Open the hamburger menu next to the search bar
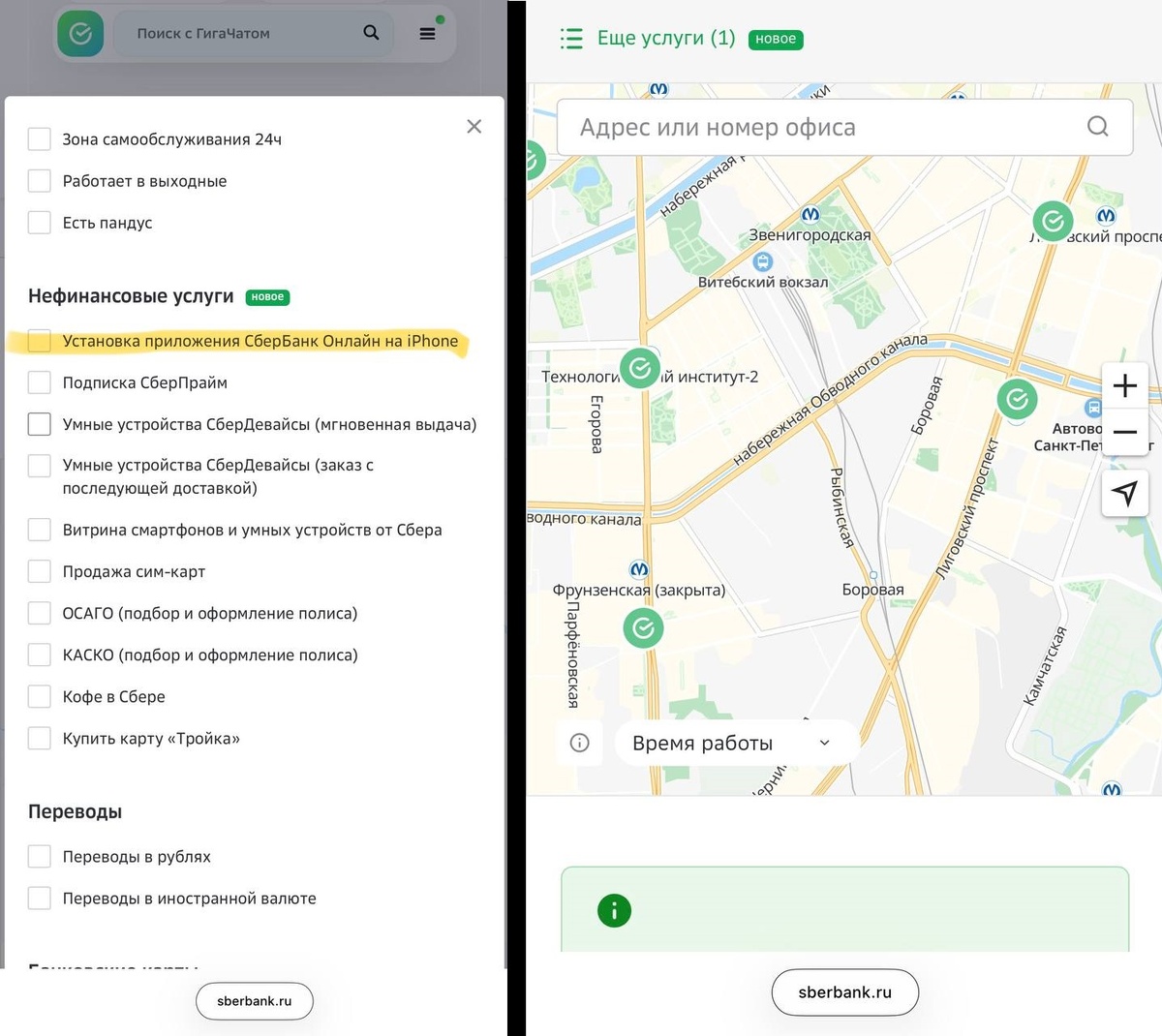This screenshot has width=1162, height=1036. (x=426, y=33)
